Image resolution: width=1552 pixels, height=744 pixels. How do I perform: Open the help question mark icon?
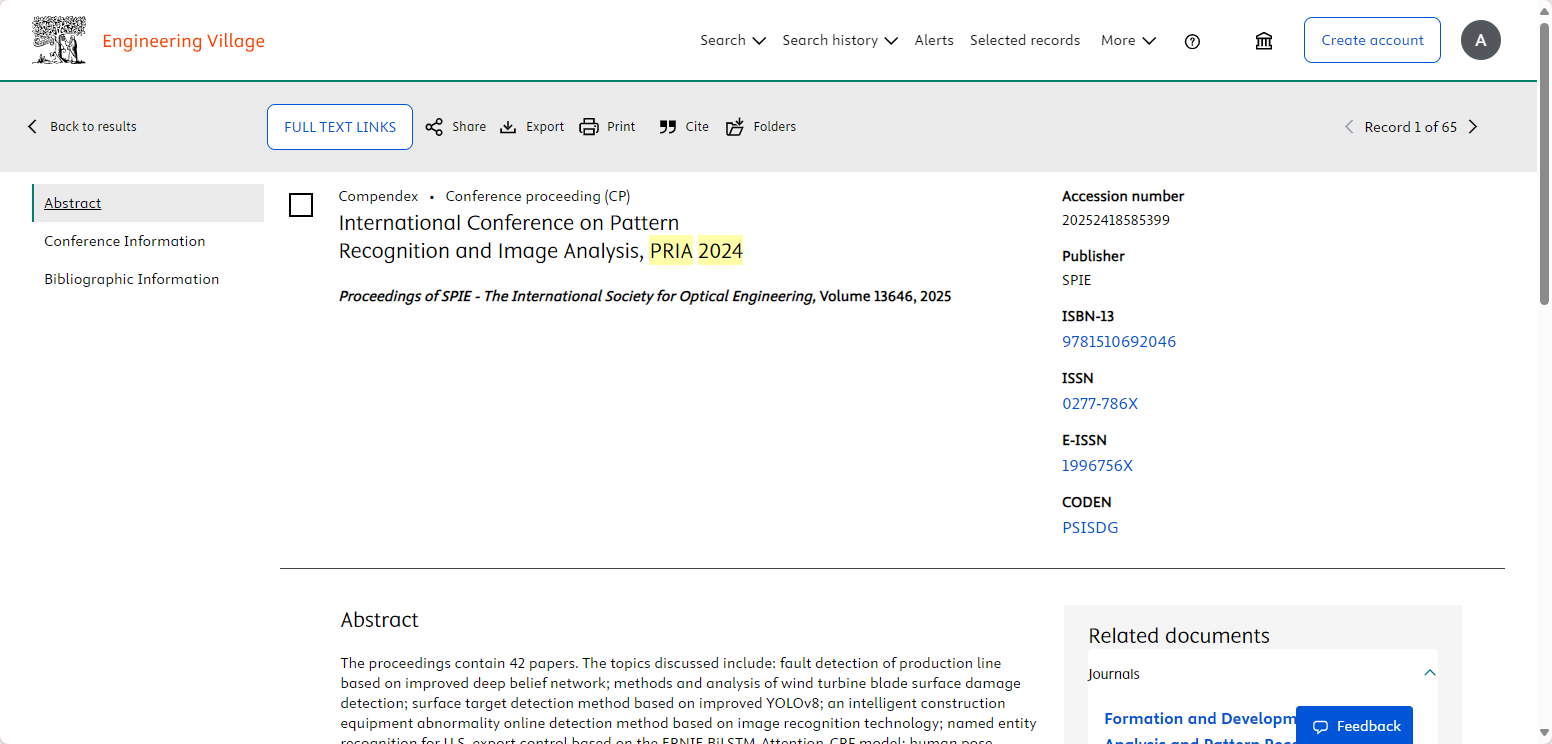1192,41
